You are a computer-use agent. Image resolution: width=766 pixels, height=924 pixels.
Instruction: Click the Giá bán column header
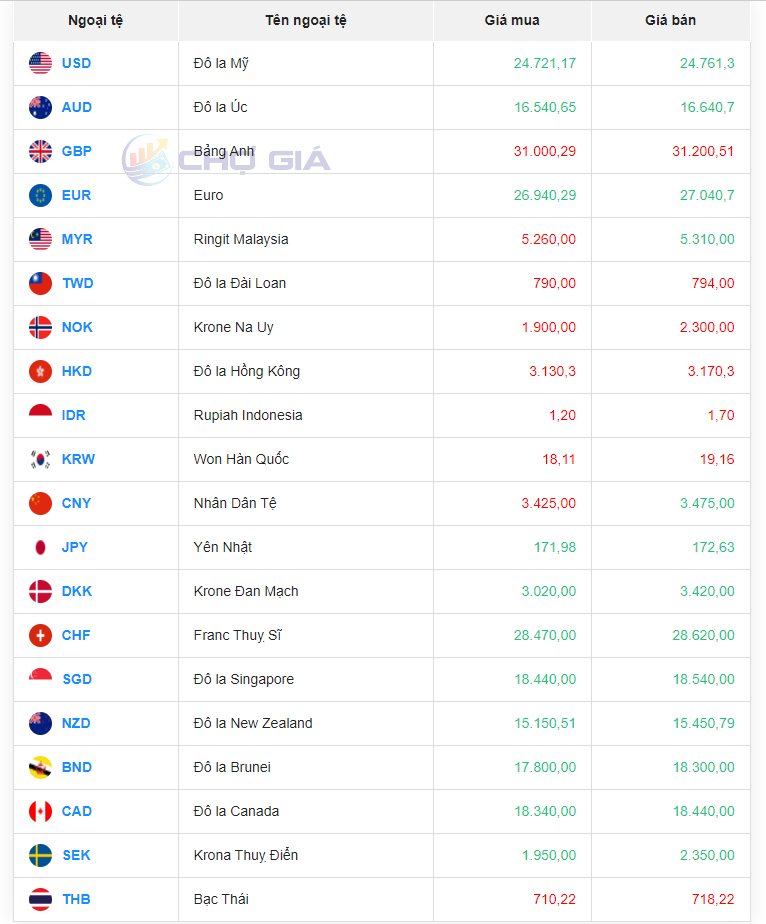tap(670, 20)
